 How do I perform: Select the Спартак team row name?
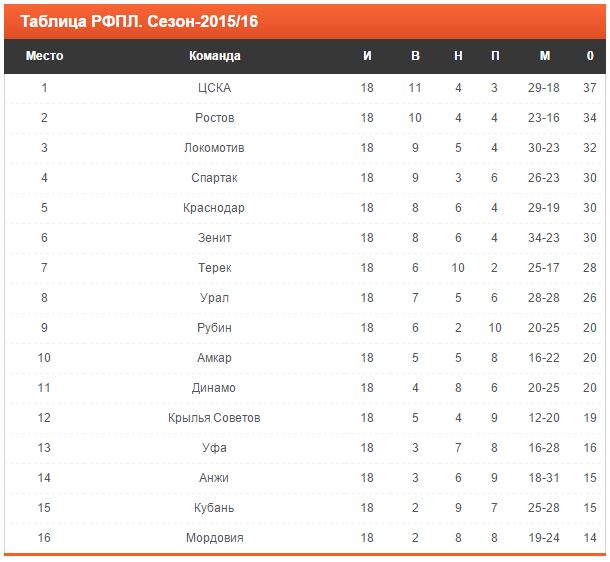pos(214,178)
